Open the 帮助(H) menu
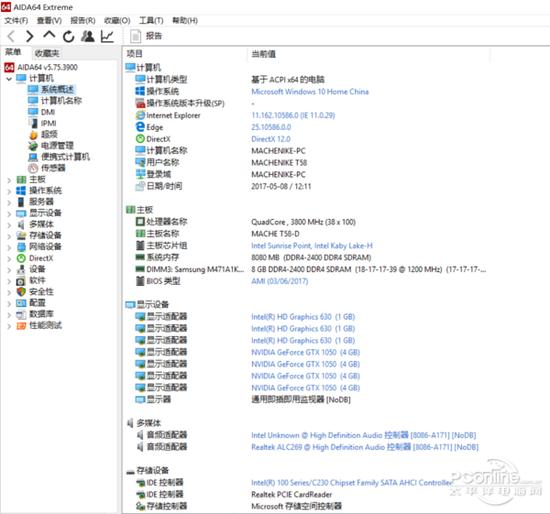The width and height of the screenshot is (550, 514). pos(185,20)
